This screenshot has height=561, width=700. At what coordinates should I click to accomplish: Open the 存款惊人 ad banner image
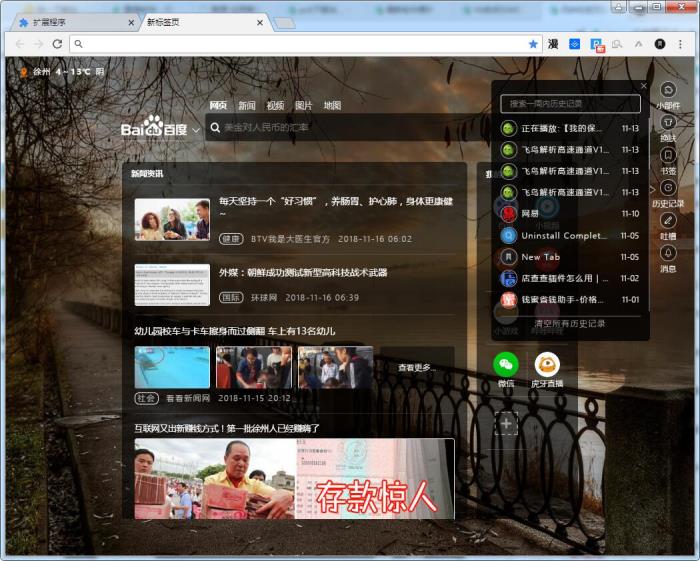tap(295, 479)
